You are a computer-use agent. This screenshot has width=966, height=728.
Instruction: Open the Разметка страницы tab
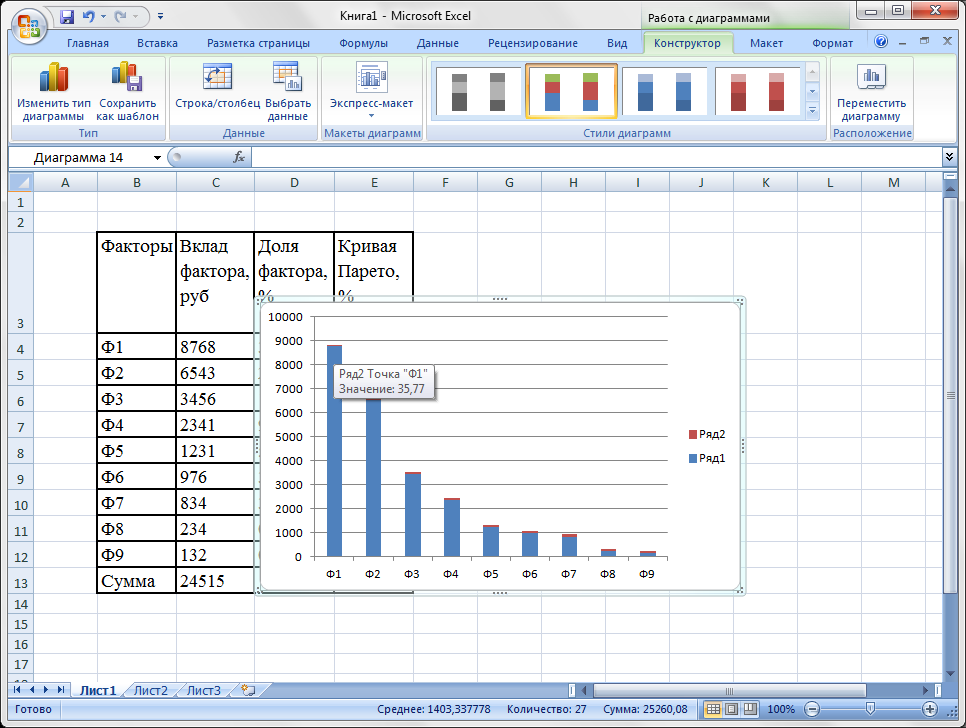coord(258,43)
